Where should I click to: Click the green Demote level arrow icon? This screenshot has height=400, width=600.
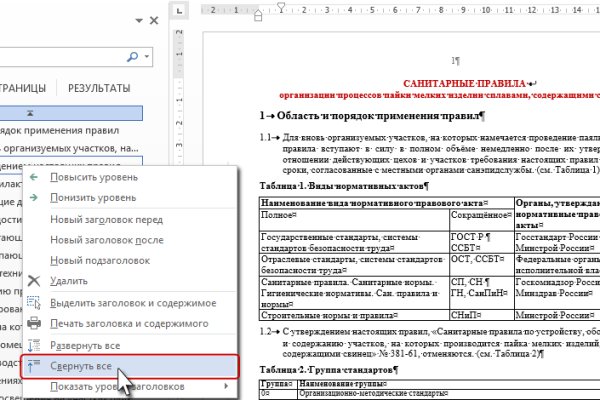[x=36, y=197]
